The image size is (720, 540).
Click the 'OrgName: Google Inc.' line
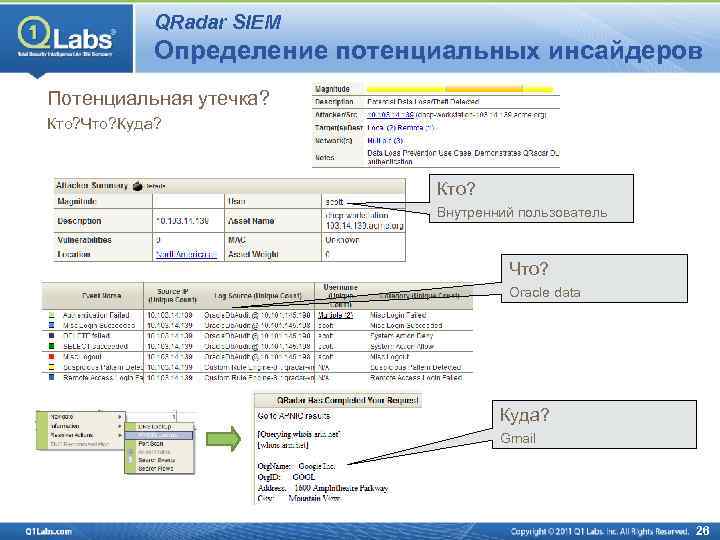point(296,466)
